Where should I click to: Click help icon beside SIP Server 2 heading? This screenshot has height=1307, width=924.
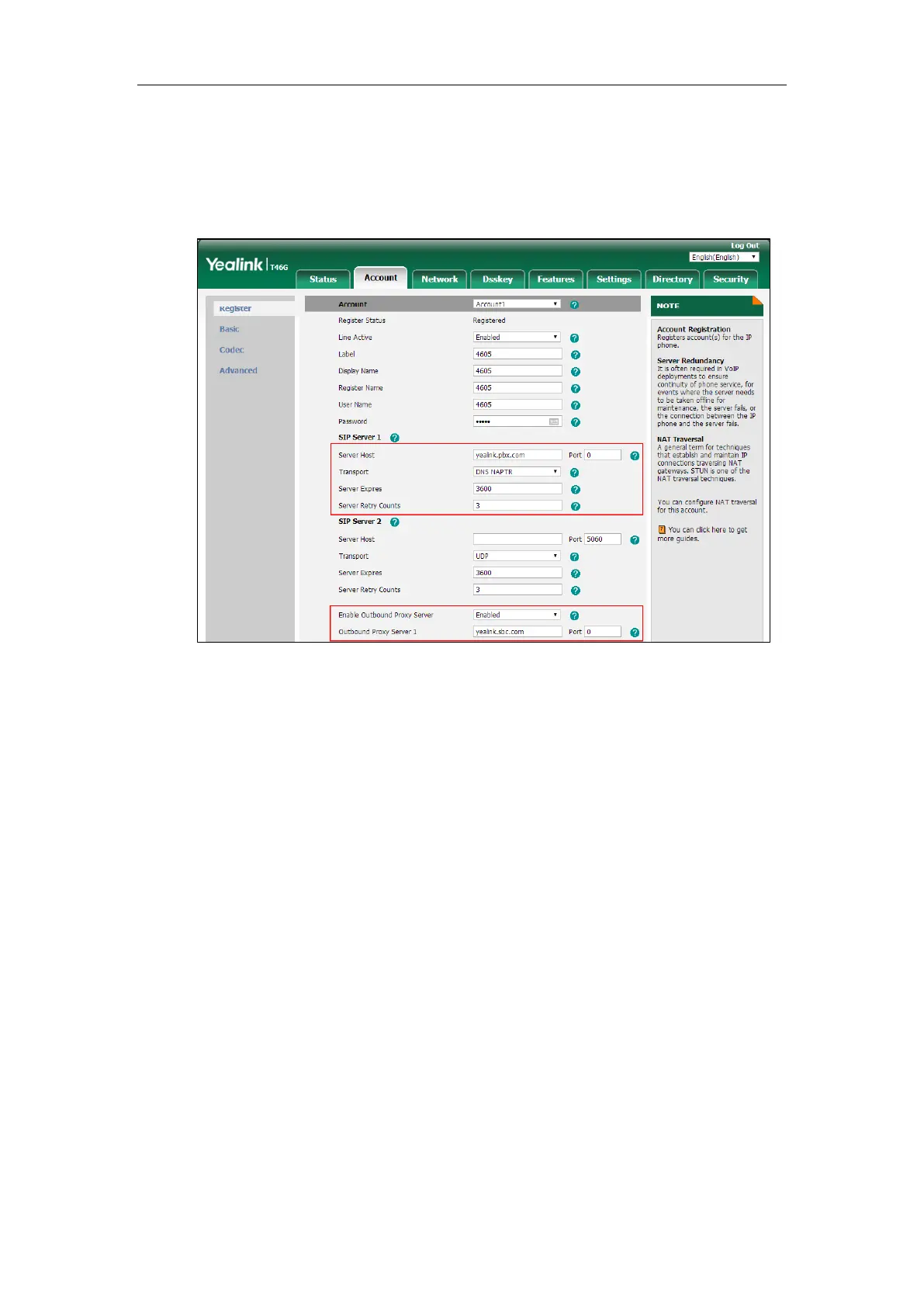[x=394, y=522]
